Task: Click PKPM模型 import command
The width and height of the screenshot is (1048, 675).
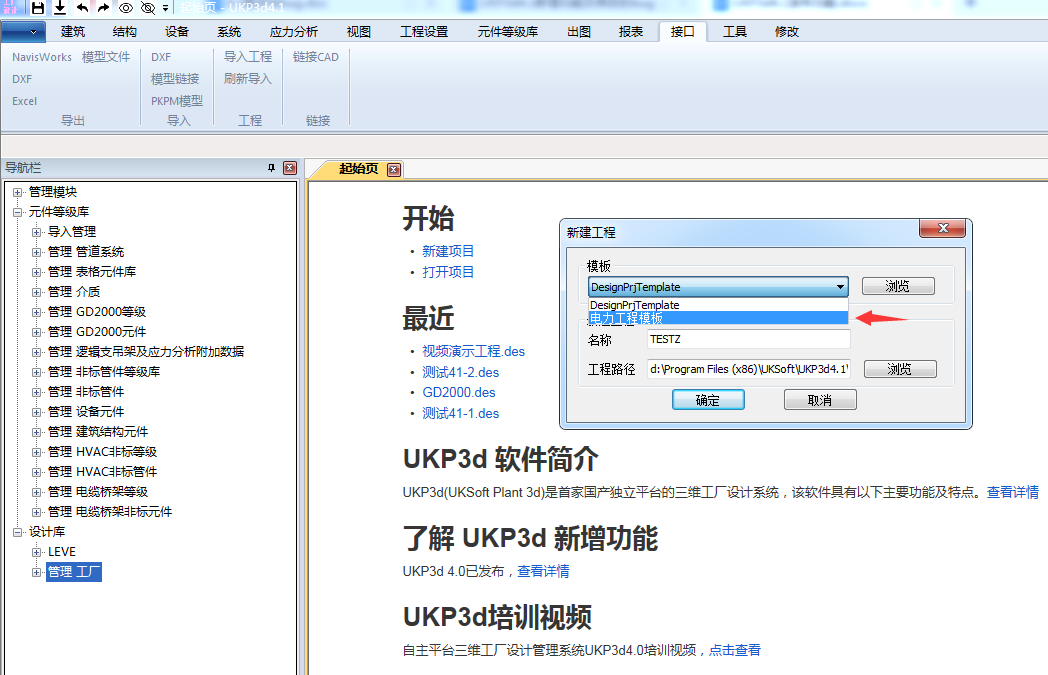Action: (x=176, y=101)
